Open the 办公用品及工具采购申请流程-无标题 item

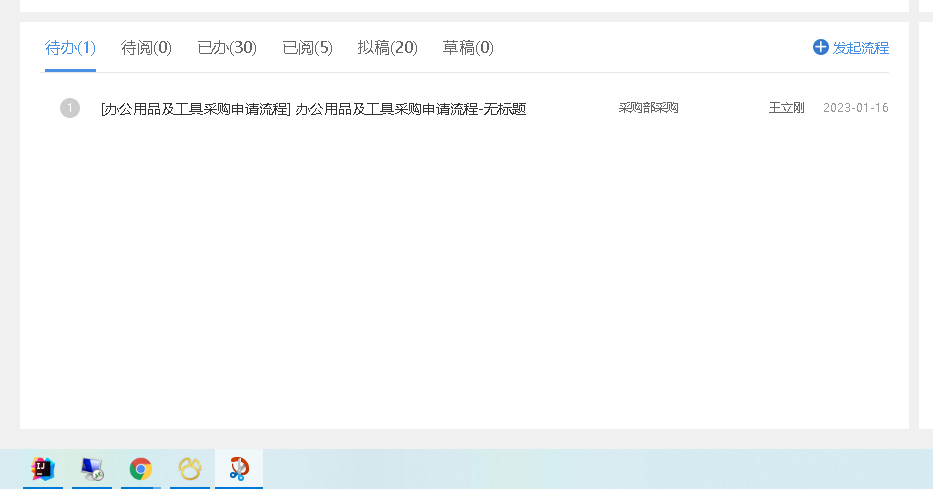pyautogui.click(x=314, y=109)
